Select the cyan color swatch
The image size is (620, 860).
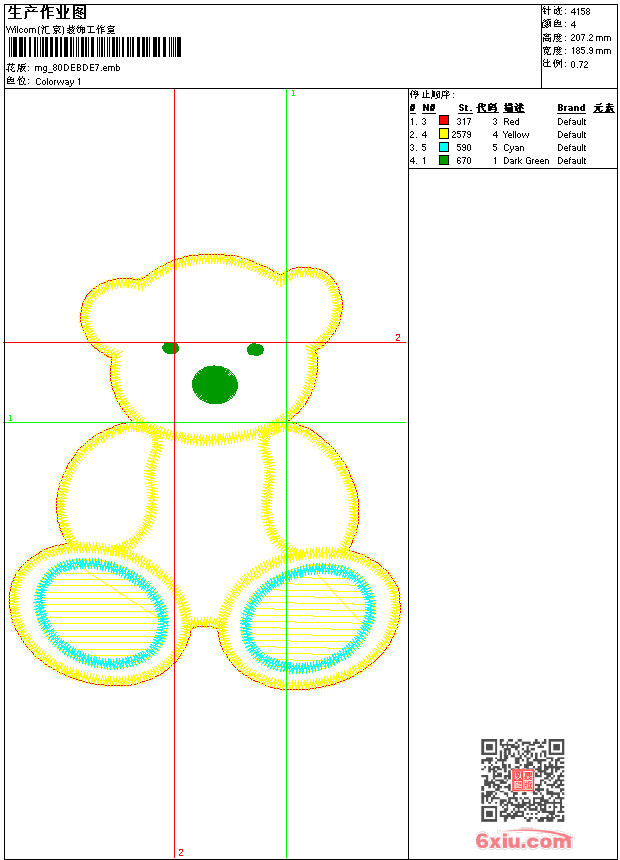click(x=444, y=147)
